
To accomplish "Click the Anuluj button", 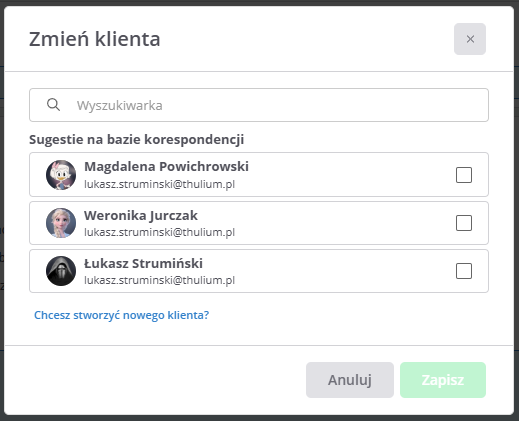I will [350, 380].
